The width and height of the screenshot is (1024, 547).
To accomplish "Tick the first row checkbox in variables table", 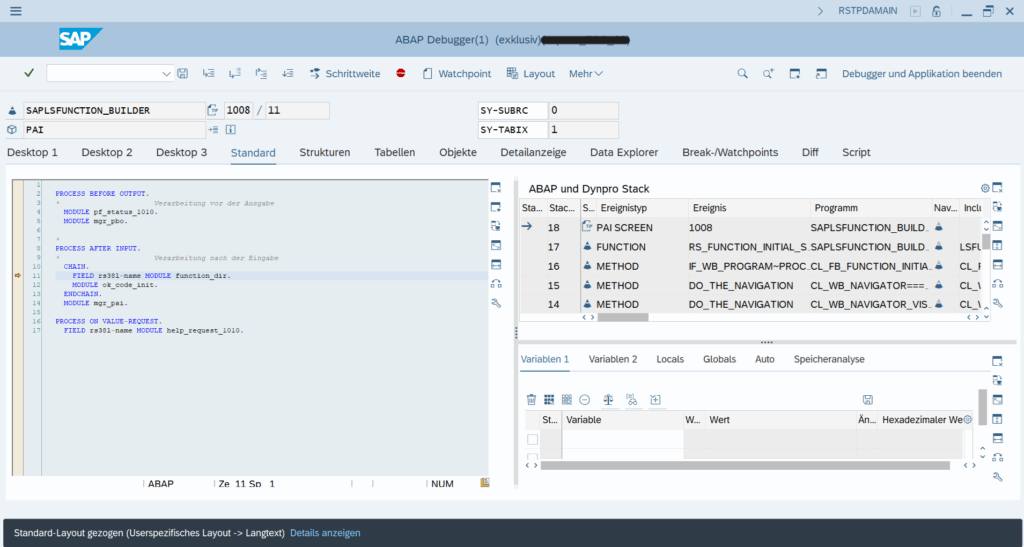I will coord(533,439).
